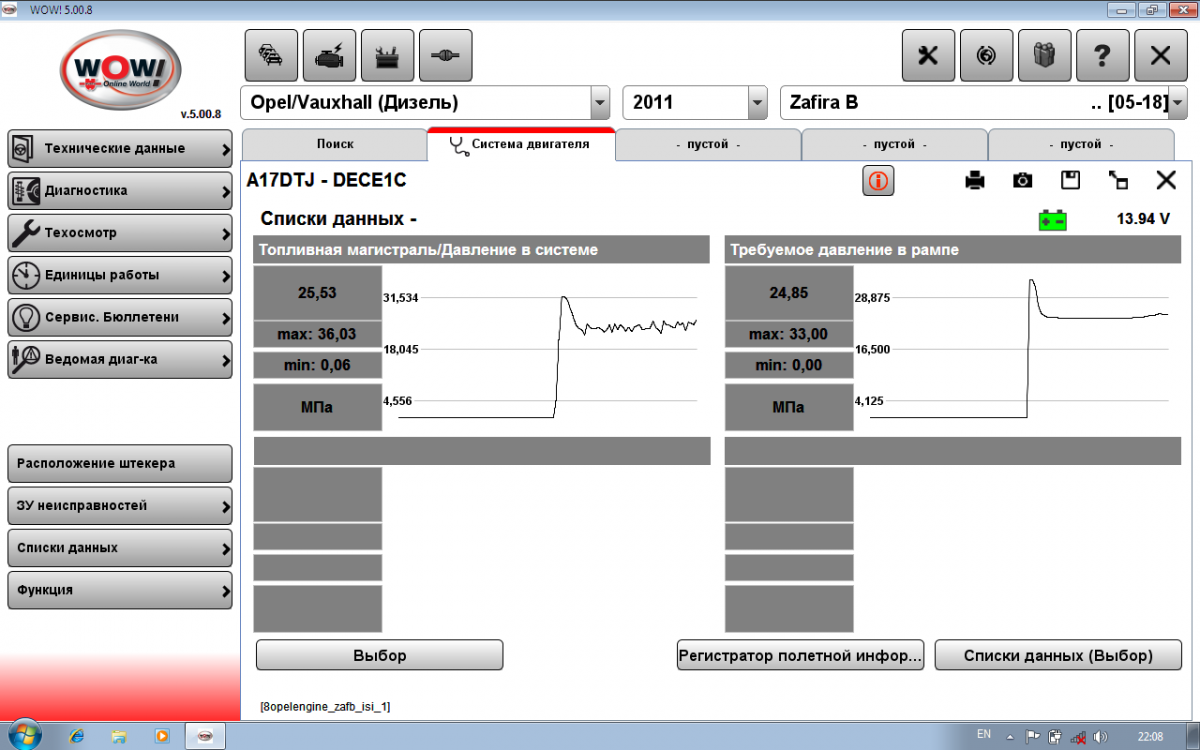The height and width of the screenshot is (750, 1200).
Task: Select the Система двигателя tab
Action: coord(521,144)
